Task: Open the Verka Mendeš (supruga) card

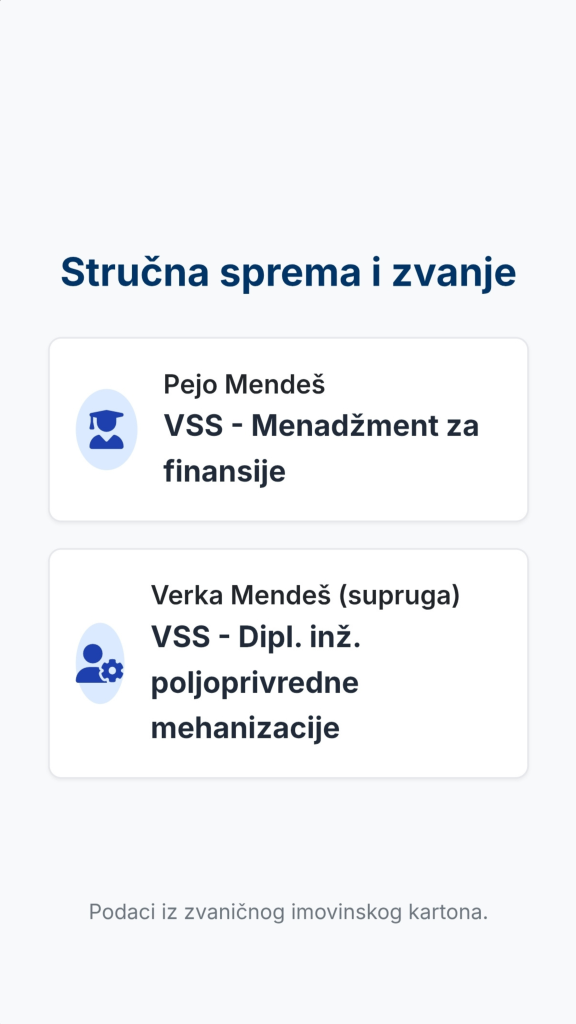Action: point(288,663)
